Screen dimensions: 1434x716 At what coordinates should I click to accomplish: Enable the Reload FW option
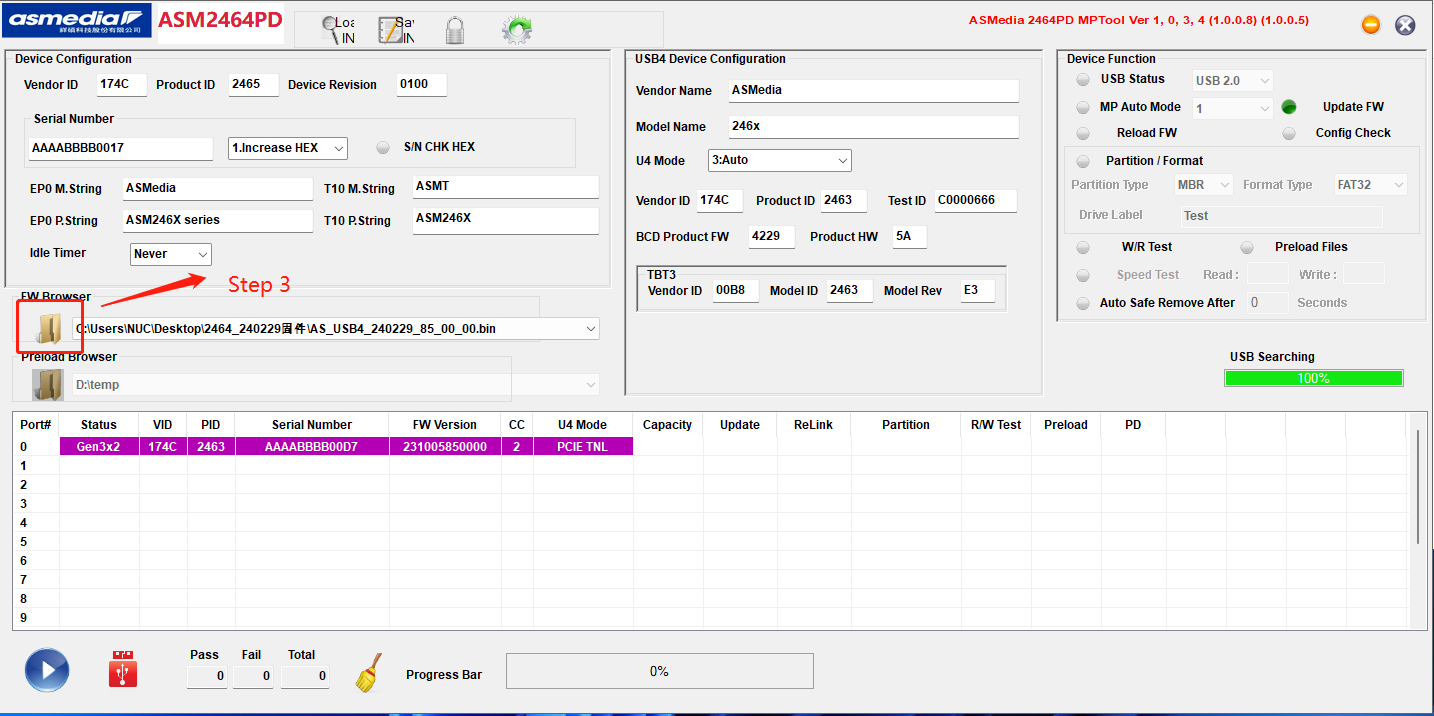pos(1083,133)
